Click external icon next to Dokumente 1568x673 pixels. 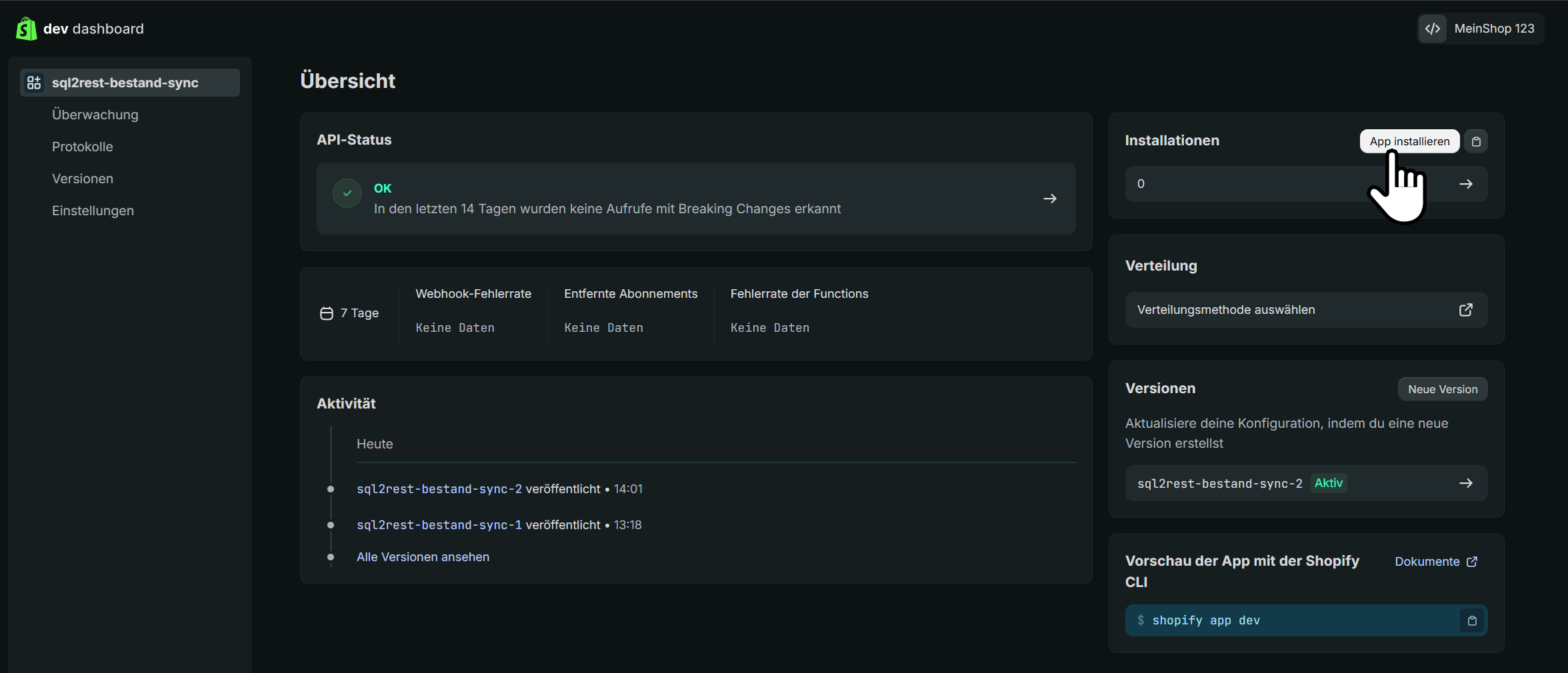pos(1472,562)
